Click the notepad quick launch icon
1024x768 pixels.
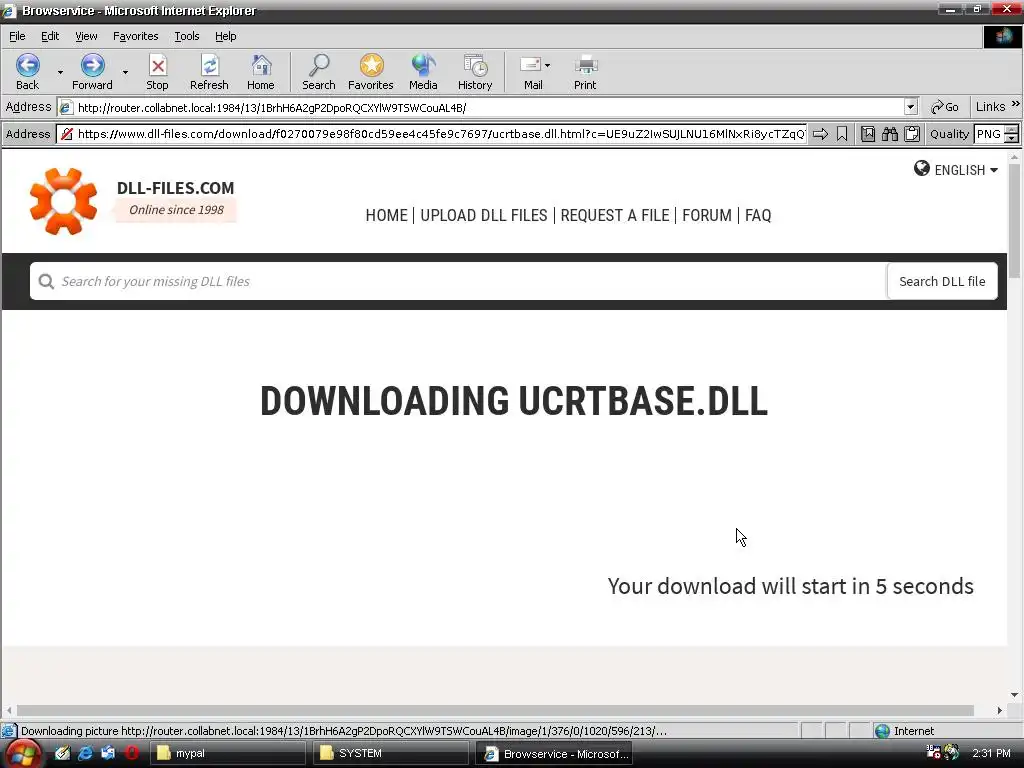(x=62, y=753)
